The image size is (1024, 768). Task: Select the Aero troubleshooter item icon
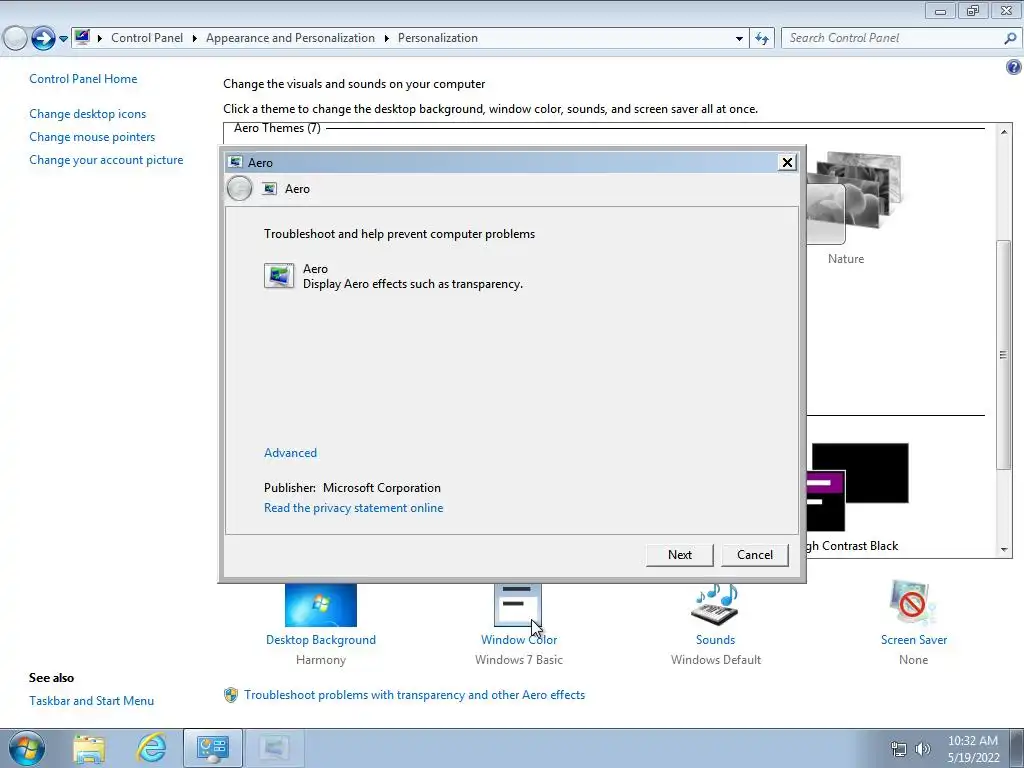(279, 276)
